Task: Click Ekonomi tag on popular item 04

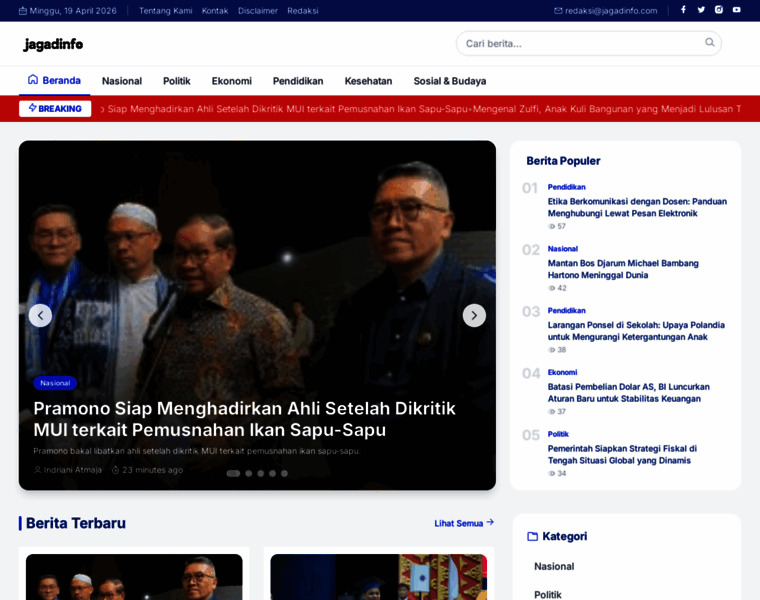Action: pos(562,372)
